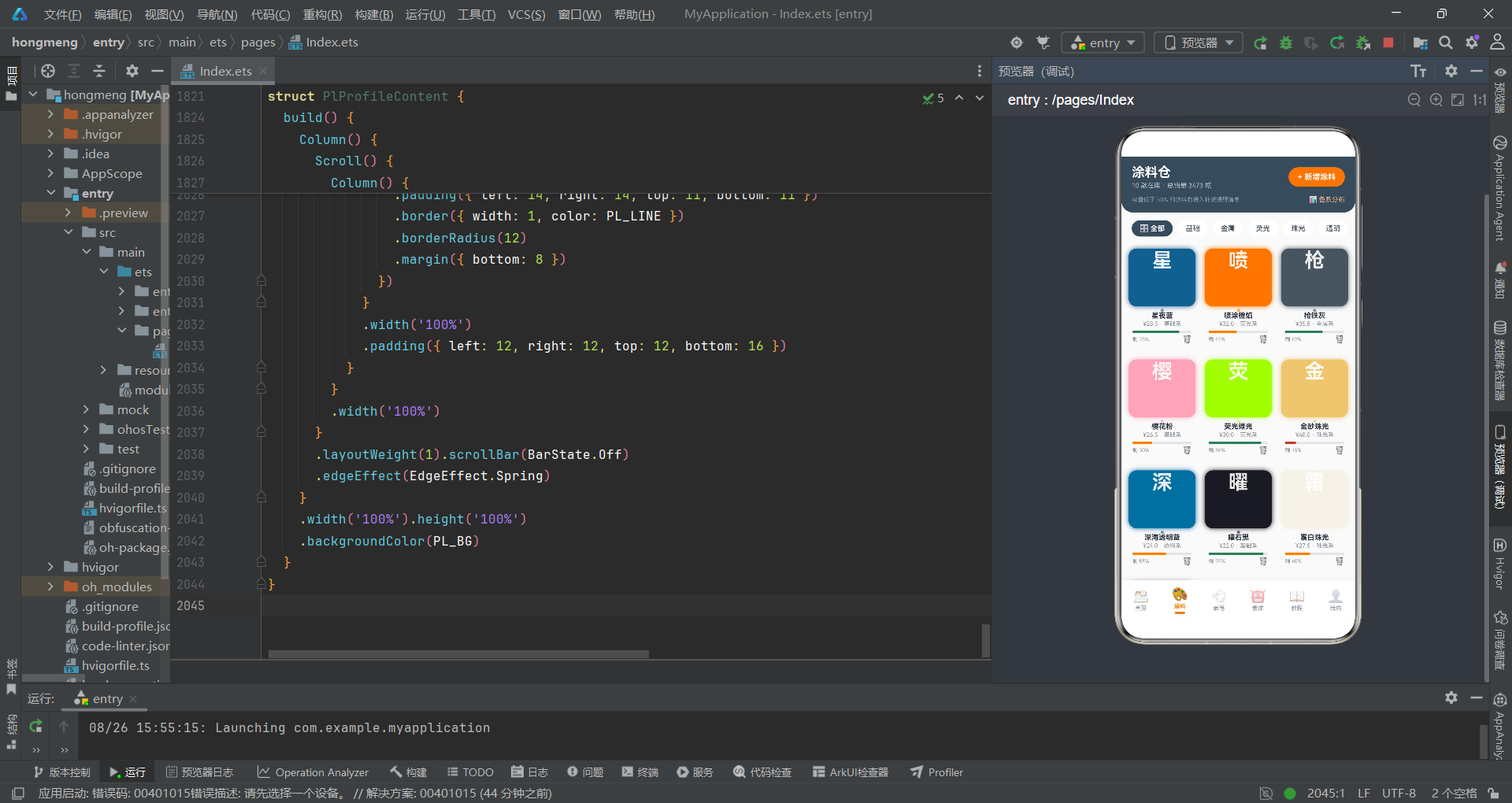The height and width of the screenshot is (803, 1512).
Task: Open the Profiler tool tab
Action: coord(937,772)
